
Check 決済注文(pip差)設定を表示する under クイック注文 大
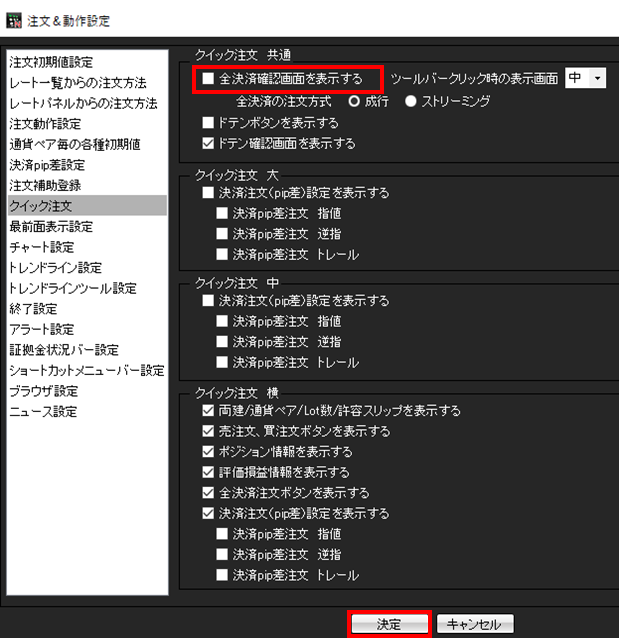click(208, 192)
